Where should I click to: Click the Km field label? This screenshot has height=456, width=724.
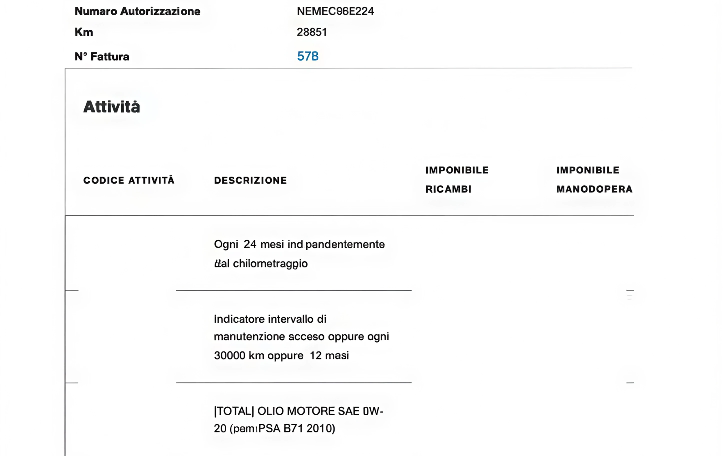(83, 32)
